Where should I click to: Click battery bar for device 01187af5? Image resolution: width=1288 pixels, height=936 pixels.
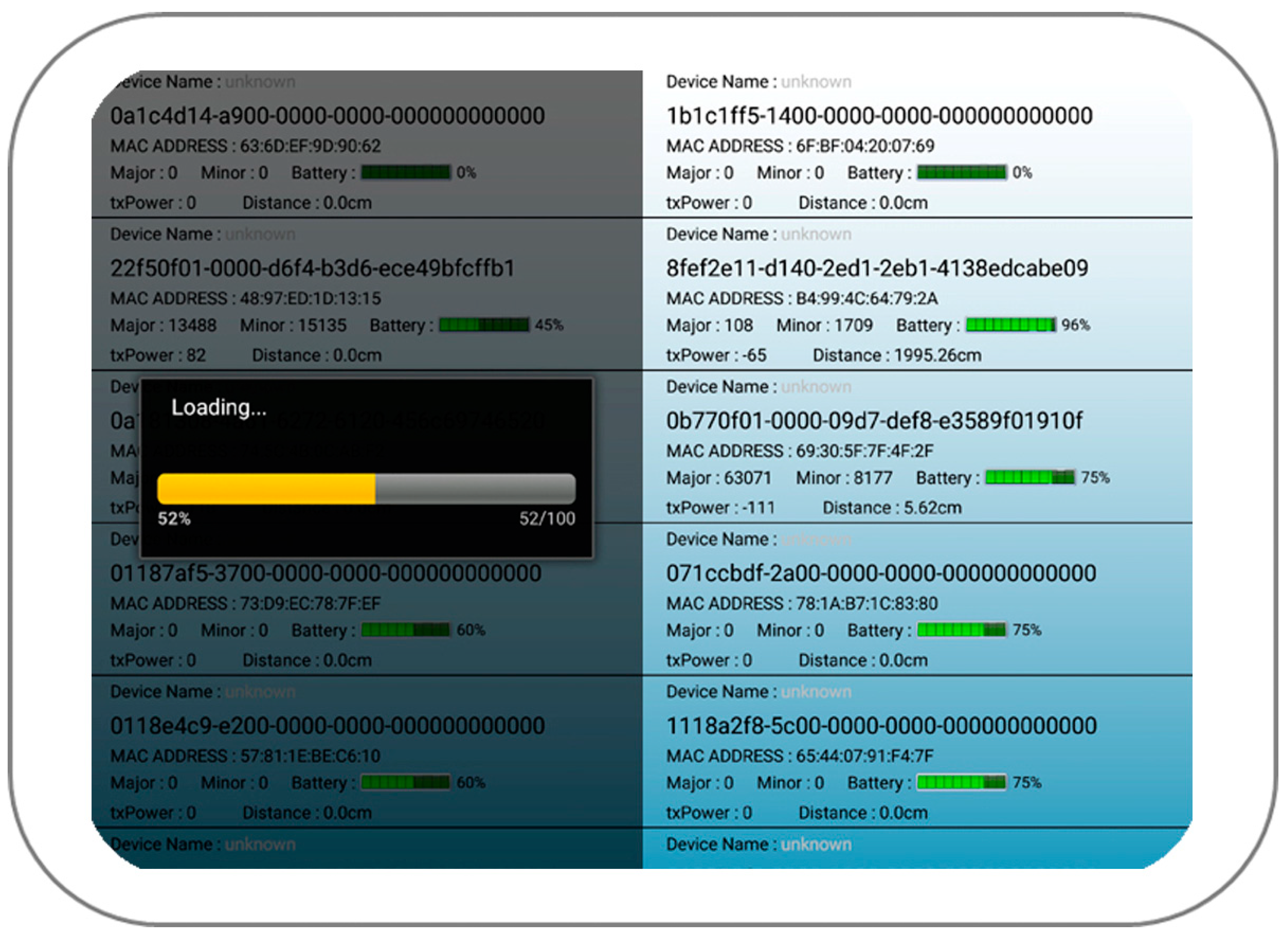pyautogui.click(x=406, y=630)
